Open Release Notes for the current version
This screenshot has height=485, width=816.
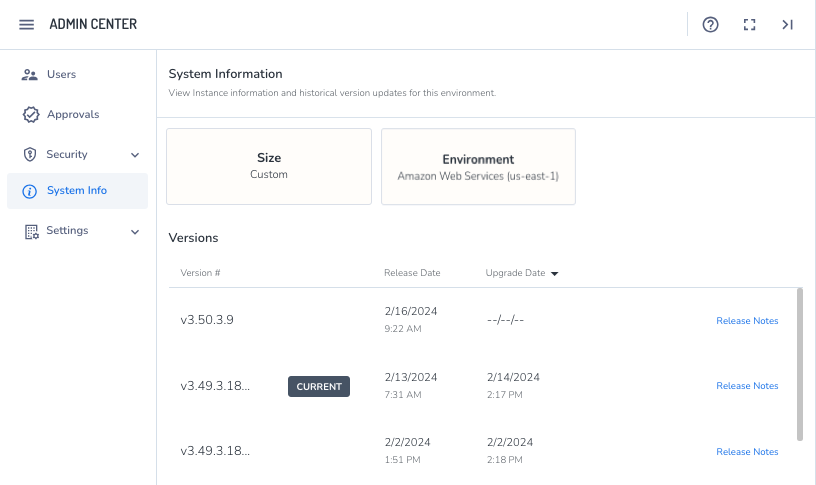[747, 386]
